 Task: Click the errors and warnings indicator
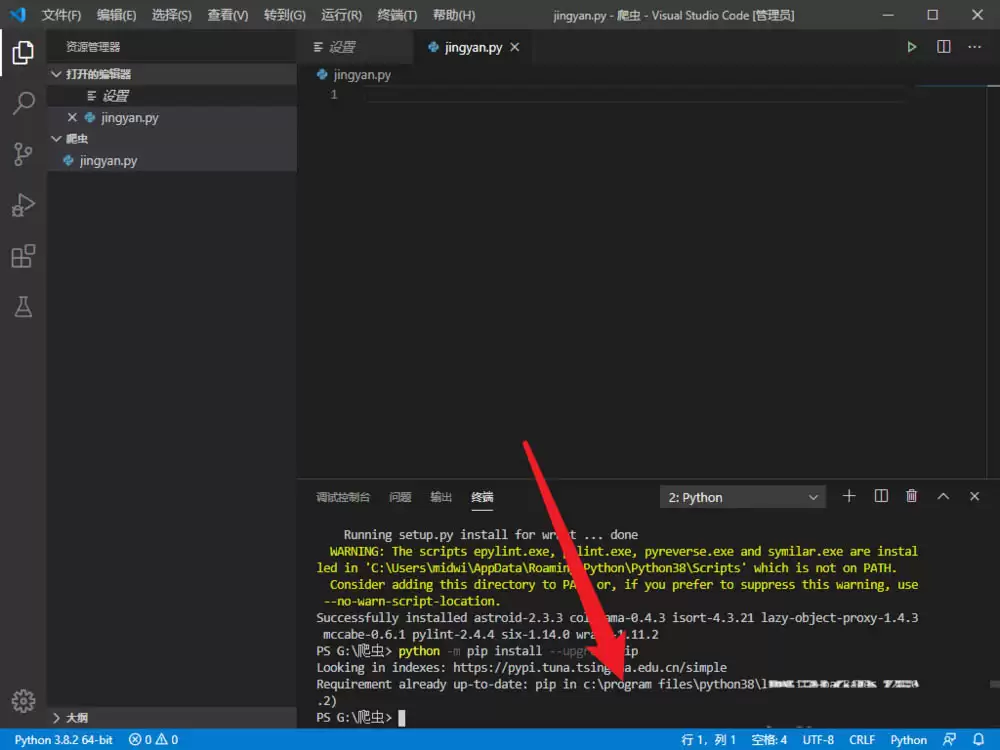pos(152,739)
